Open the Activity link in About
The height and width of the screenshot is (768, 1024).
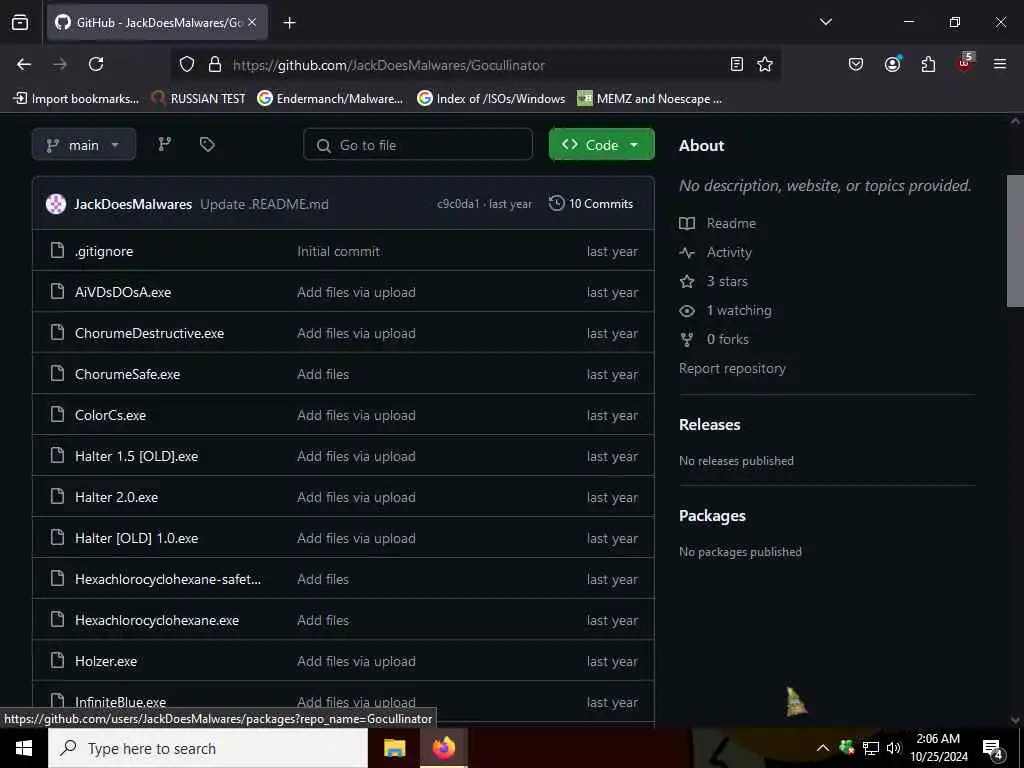point(716,252)
